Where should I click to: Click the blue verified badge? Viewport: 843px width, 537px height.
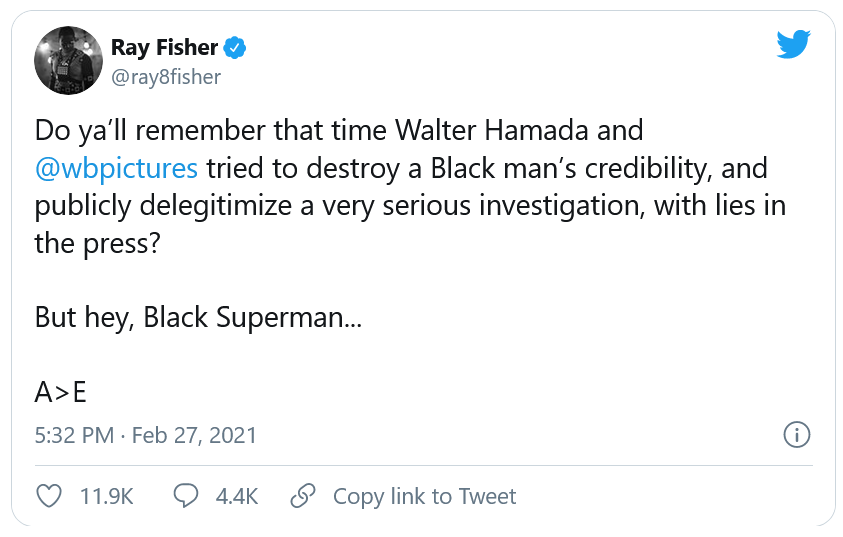coord(235,48)
